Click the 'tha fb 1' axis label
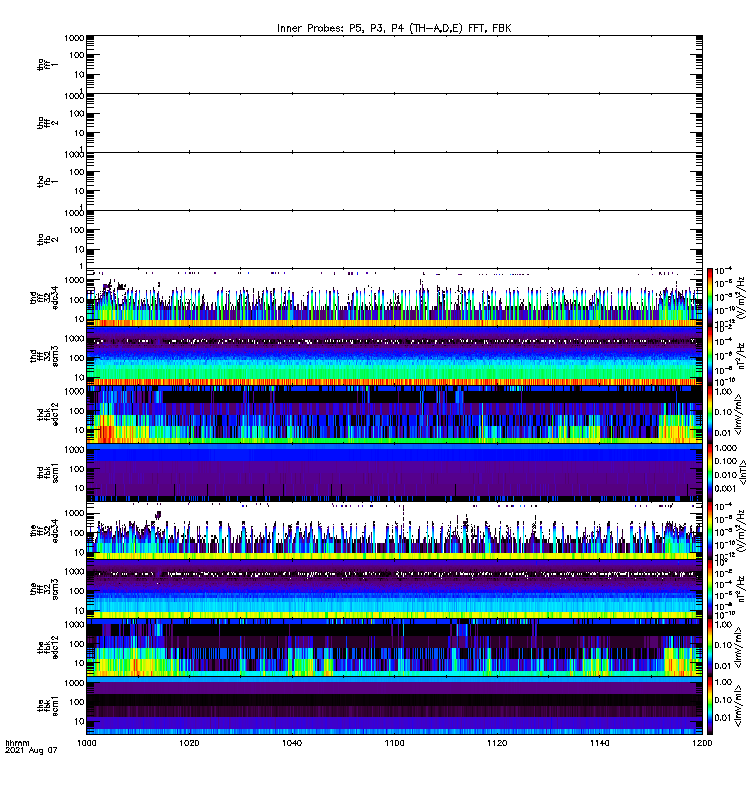 click(47, 181)
